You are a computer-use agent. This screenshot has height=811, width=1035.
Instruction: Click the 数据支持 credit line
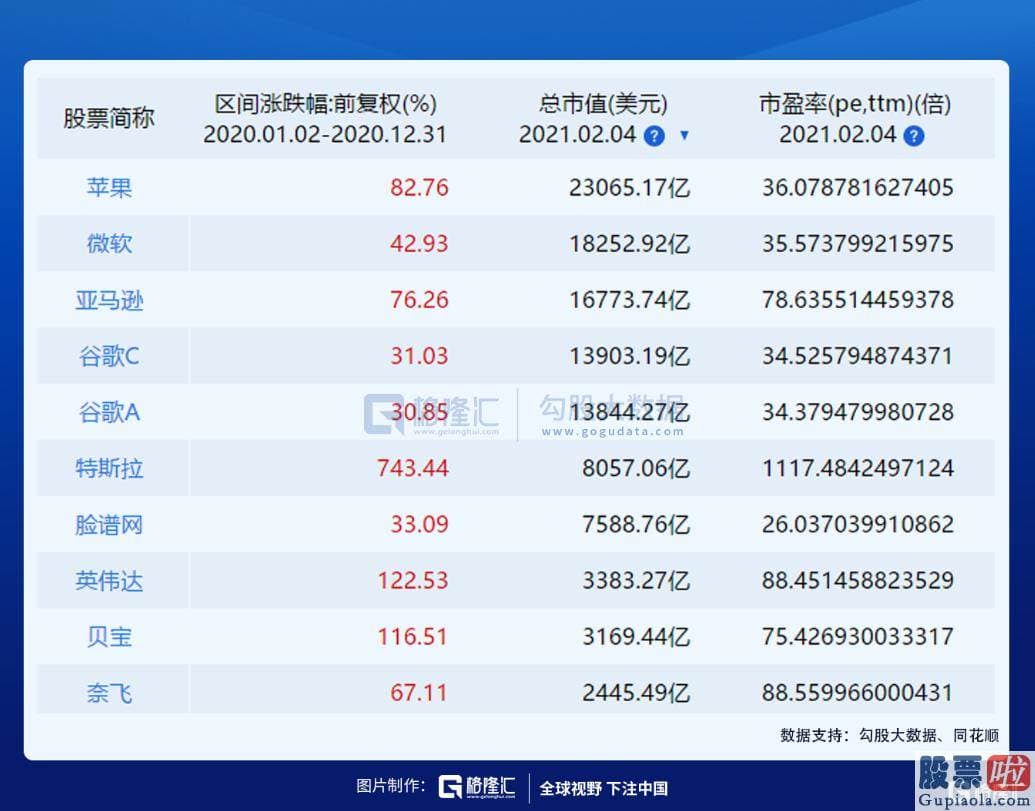tap(889, 735)
